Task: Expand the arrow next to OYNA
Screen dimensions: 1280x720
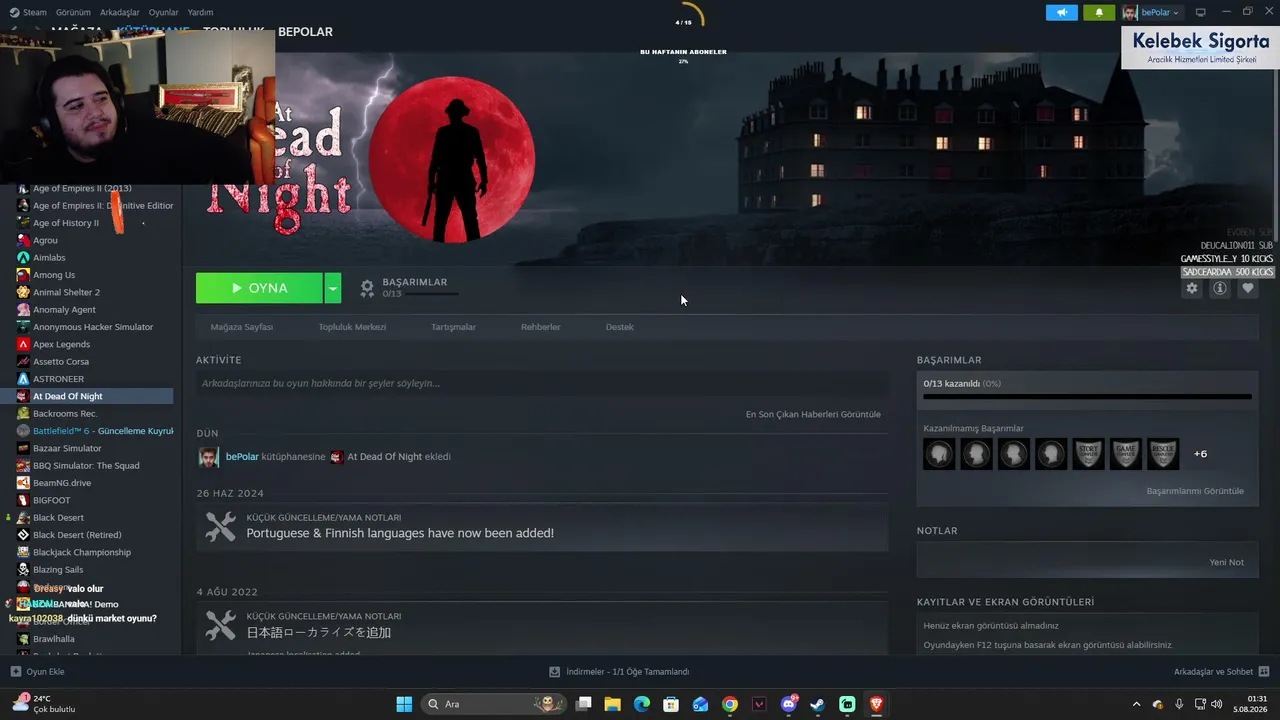Action: [x=332, y=288]
